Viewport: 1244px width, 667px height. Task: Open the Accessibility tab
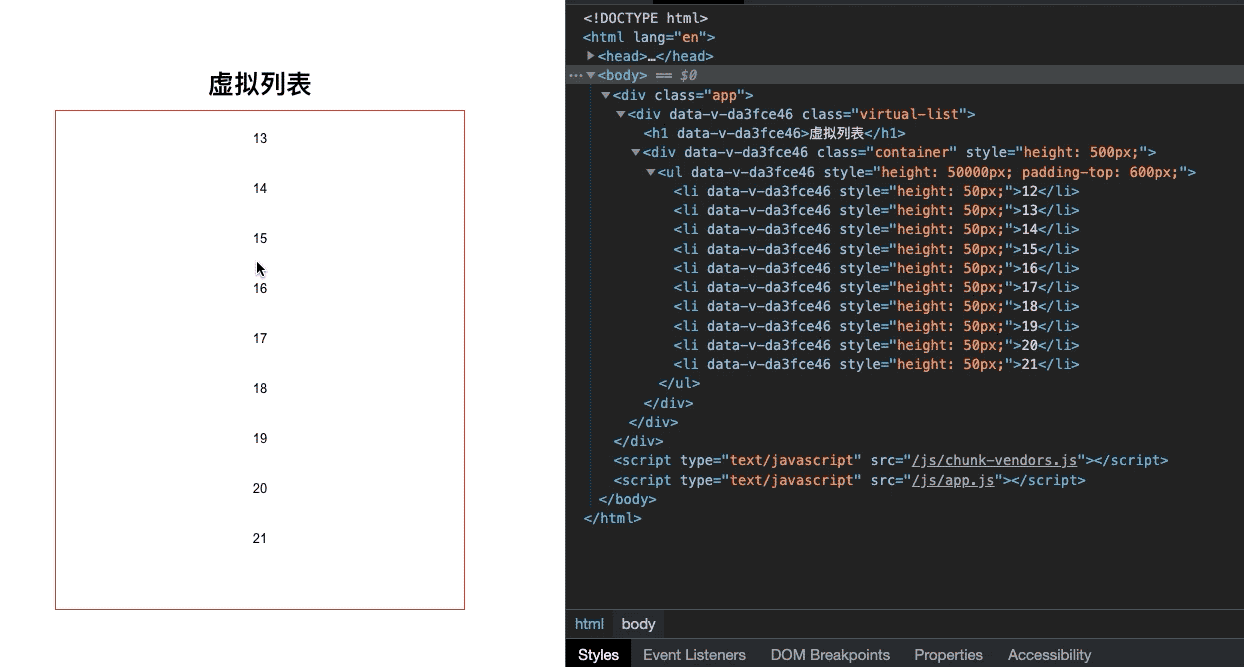tap(1049, 655)
